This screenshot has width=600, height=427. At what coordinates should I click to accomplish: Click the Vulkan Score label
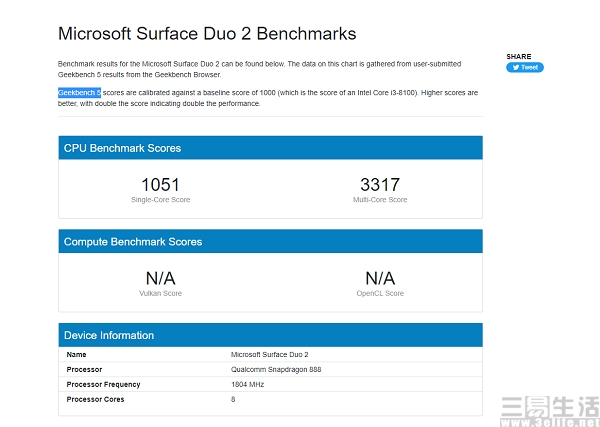[160, 293]
